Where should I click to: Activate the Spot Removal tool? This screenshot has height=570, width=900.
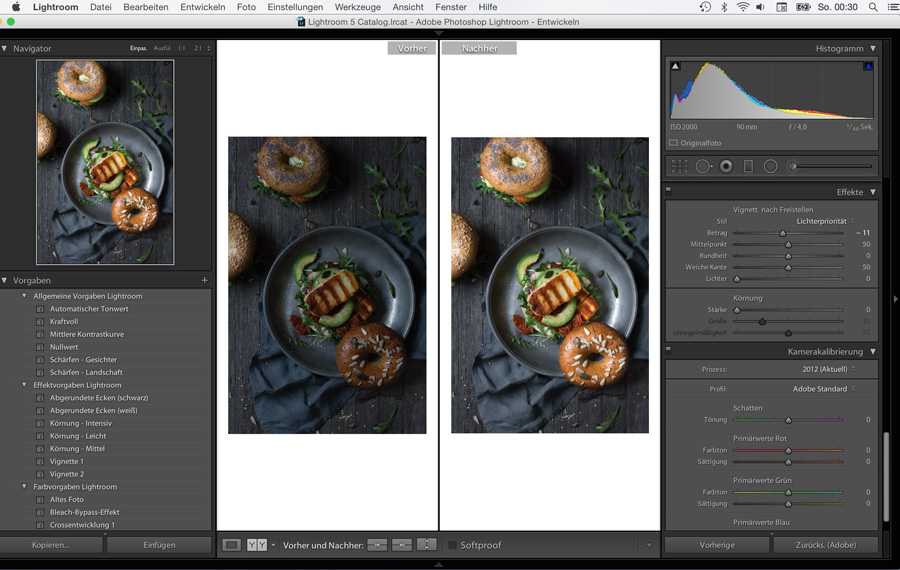(x=703, y=166)
